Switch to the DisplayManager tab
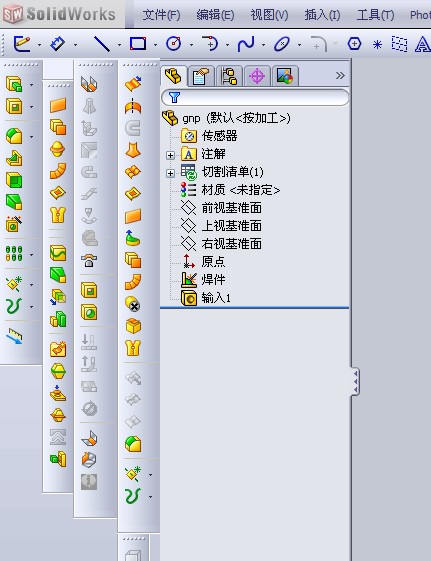This screenshot has height=561, width=431. pos(285,76)
